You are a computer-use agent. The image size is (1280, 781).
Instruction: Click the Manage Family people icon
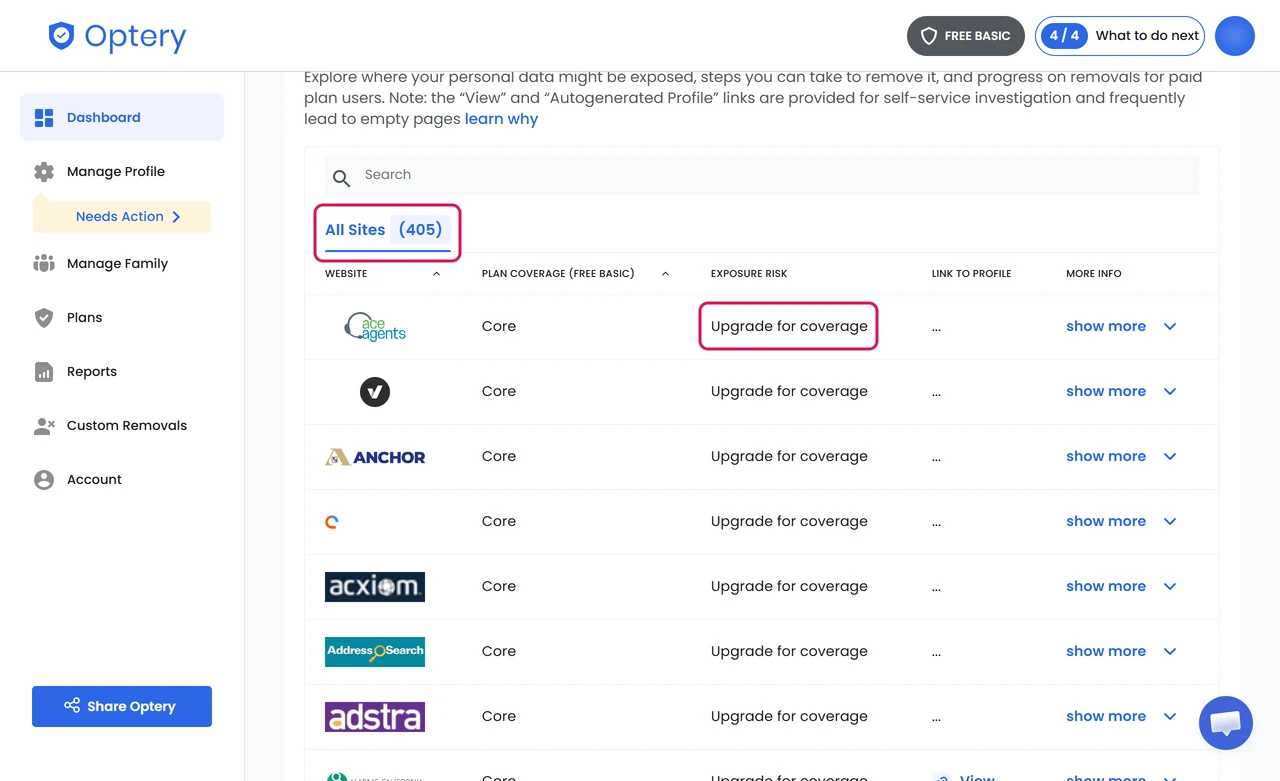[44, 264]
